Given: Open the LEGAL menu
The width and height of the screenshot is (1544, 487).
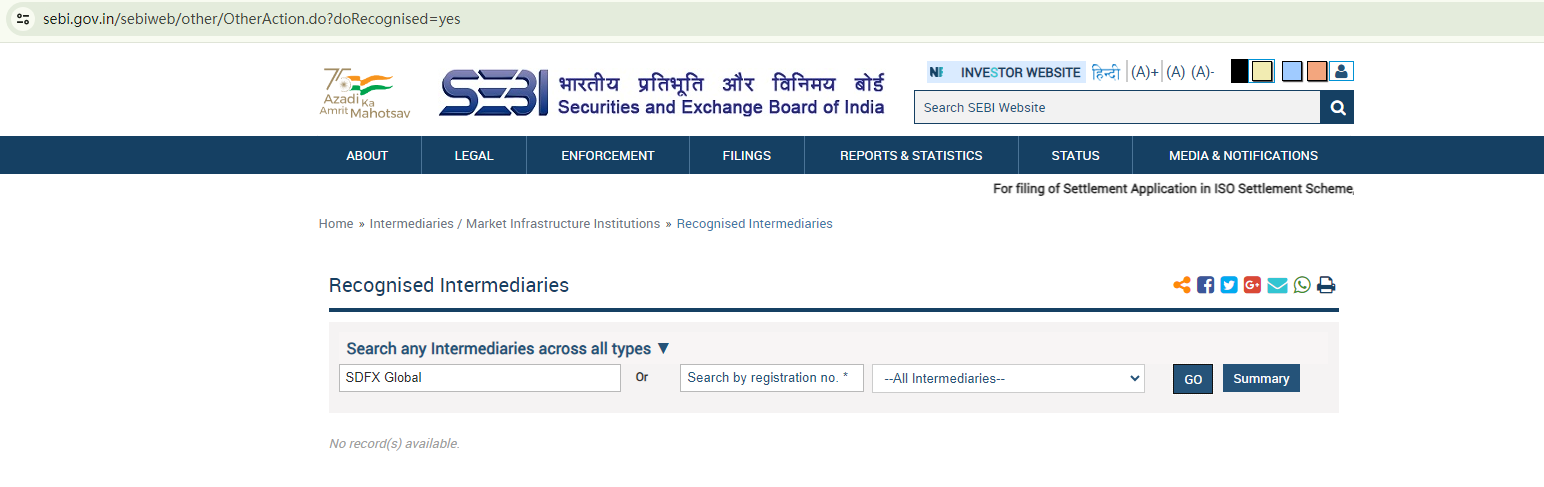Looking at the screenshot, I should coord(474,155).
